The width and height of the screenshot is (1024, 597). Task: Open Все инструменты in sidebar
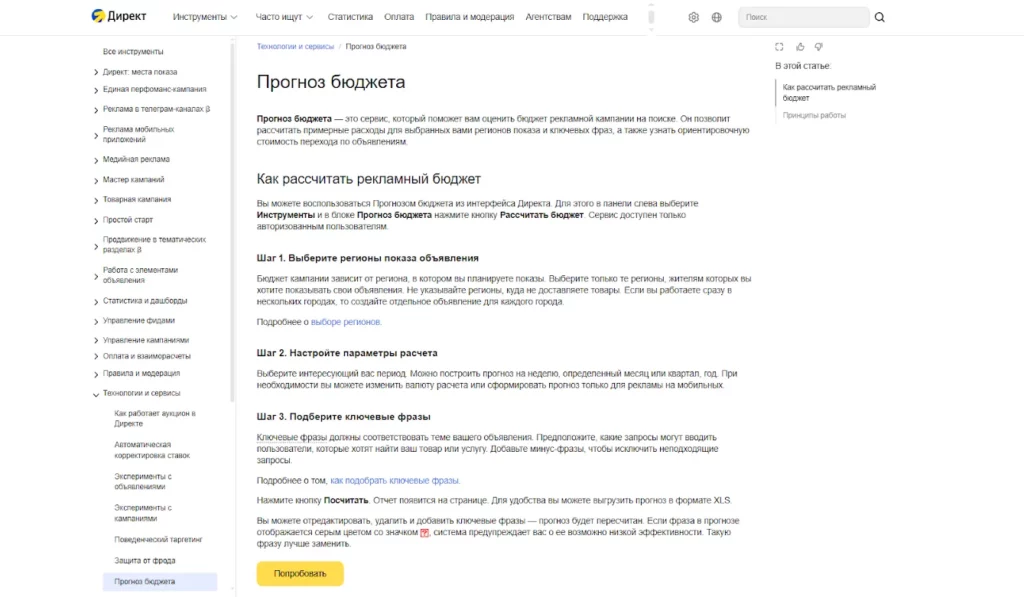click(x=133, y=52)
